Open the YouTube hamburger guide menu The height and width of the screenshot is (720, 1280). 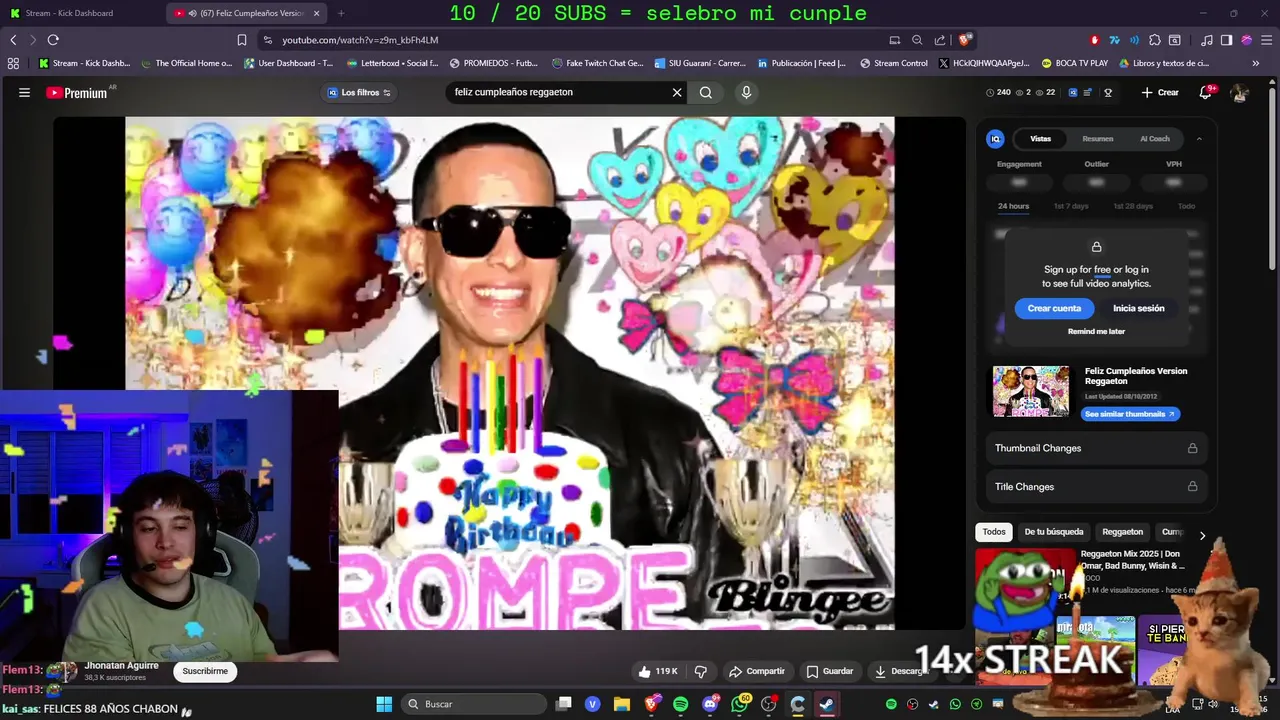[24, 92]
